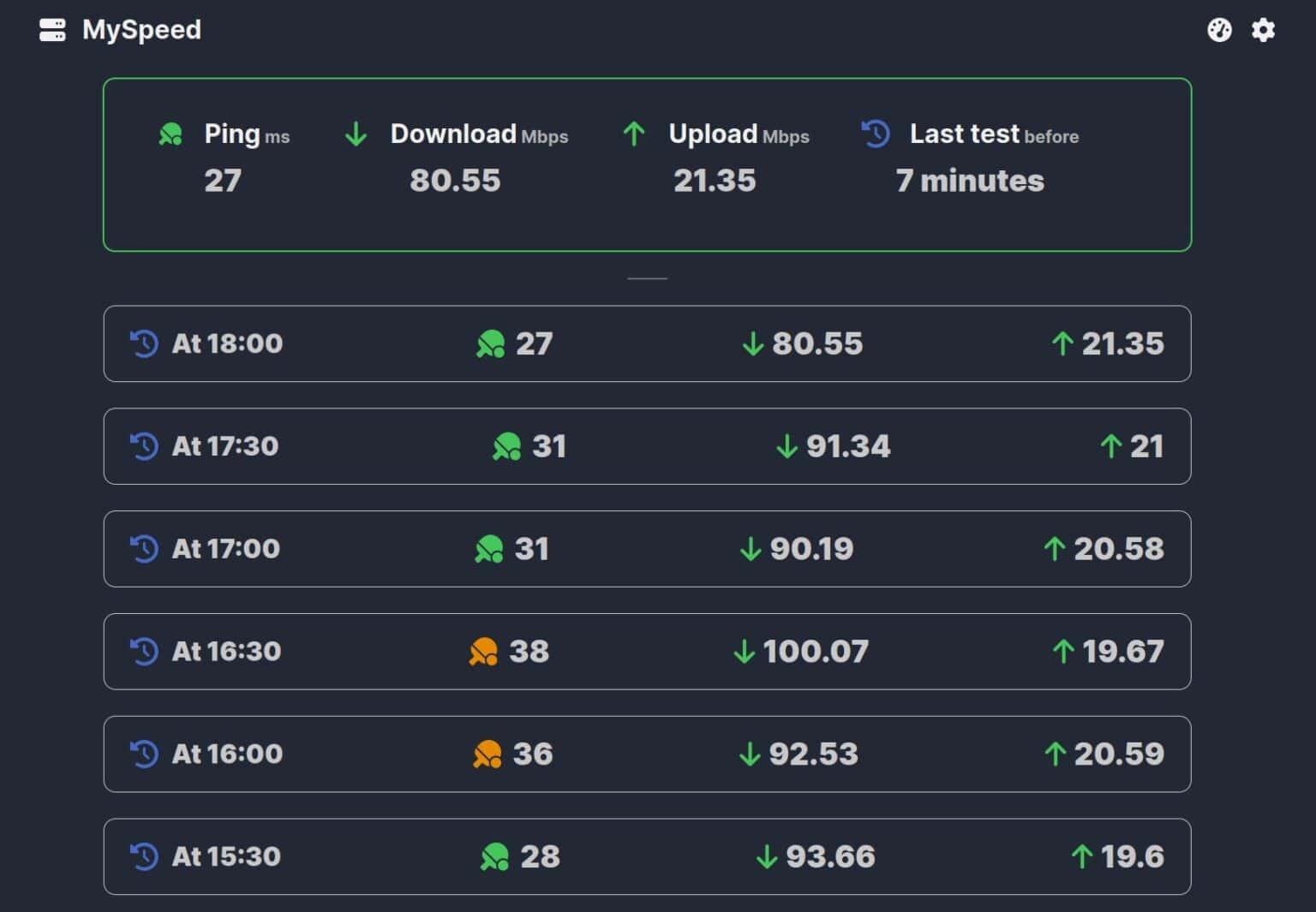Click the upload value 21.35 in the summary
The height and width of the screenshot is (912, 1316).
(715, 180)
